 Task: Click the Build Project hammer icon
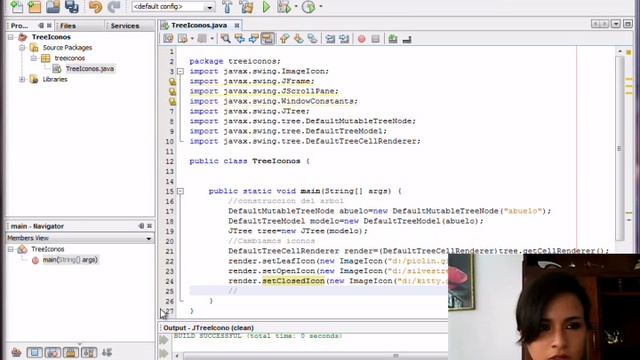227,7
